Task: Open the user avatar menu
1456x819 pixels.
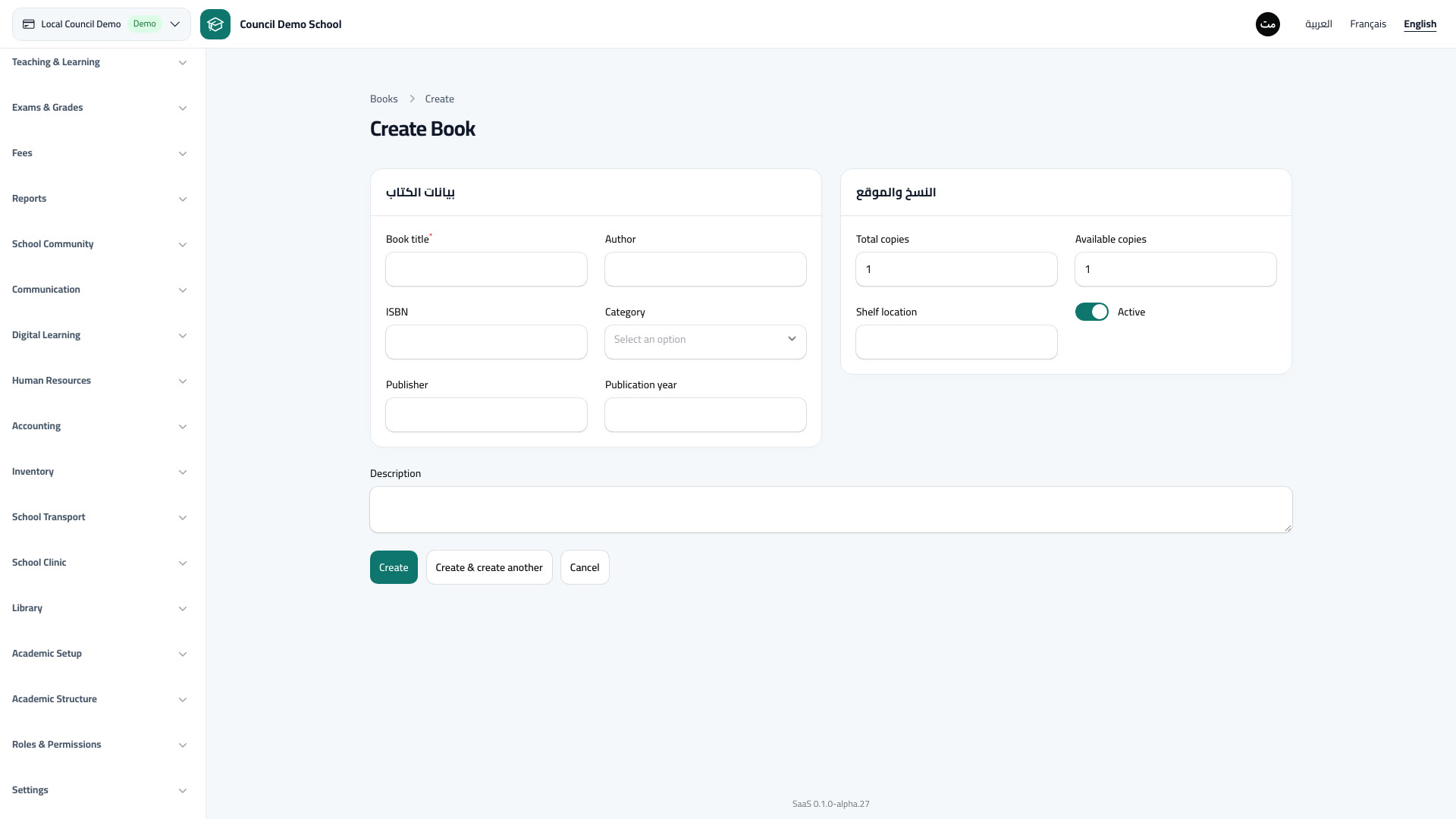Action: [x=1268, y=24]
